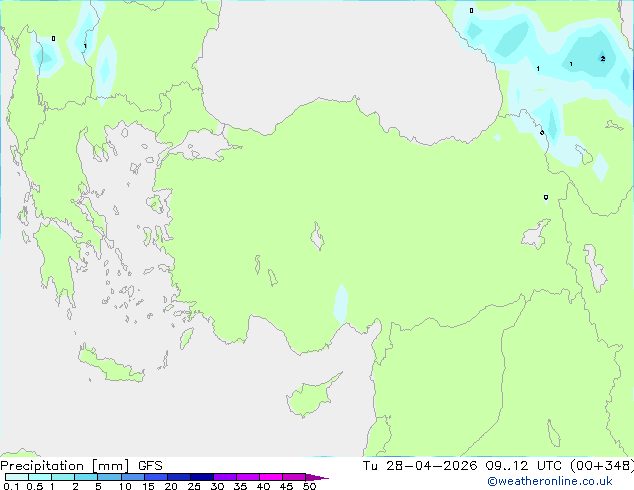Pick the legend swatch between 45 and 50
634x490 pixels.
[294, 477]
